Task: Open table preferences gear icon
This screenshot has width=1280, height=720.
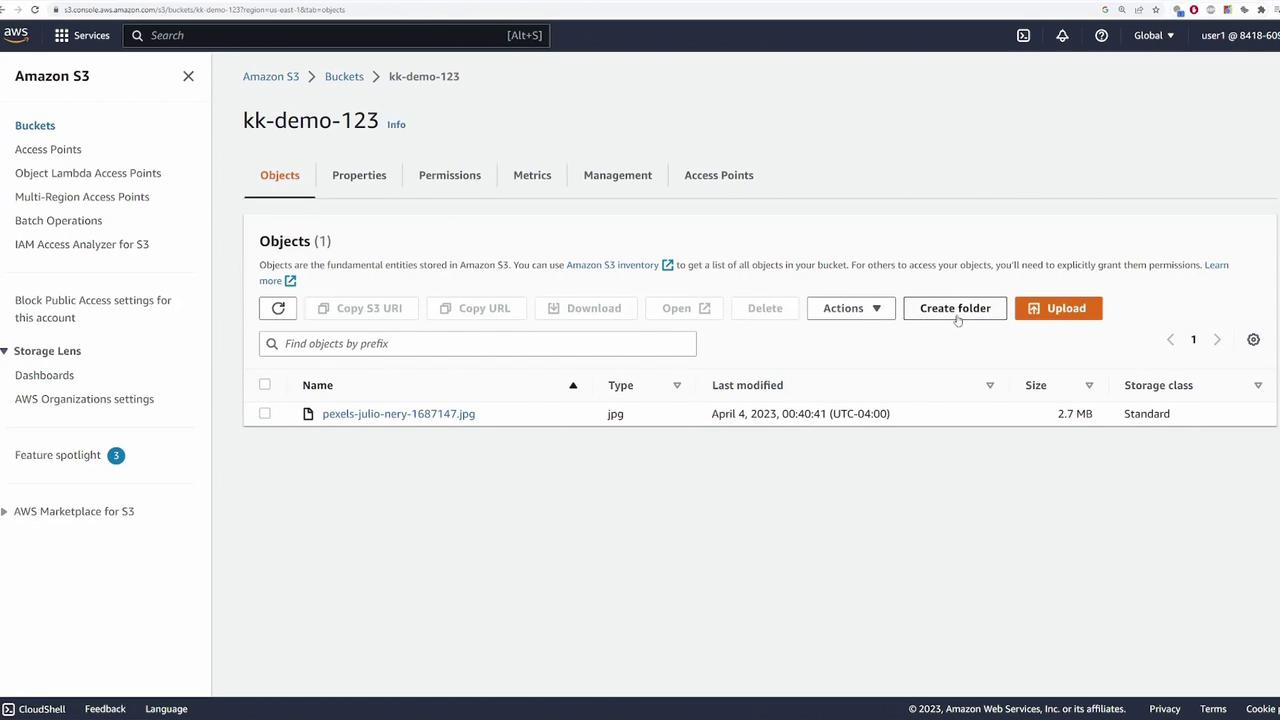Action: (x=1253, y=340)
